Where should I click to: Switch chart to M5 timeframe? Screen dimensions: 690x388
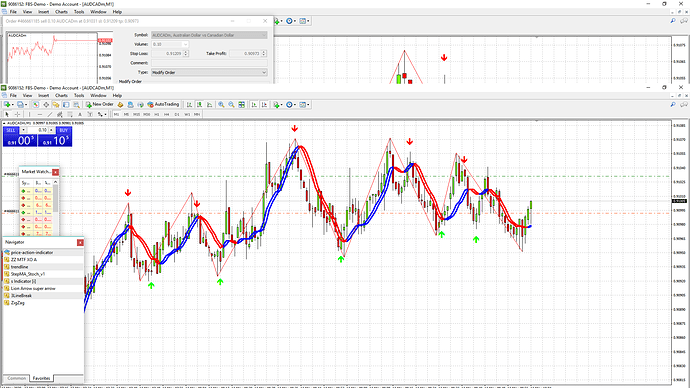[x=126, y=114]
